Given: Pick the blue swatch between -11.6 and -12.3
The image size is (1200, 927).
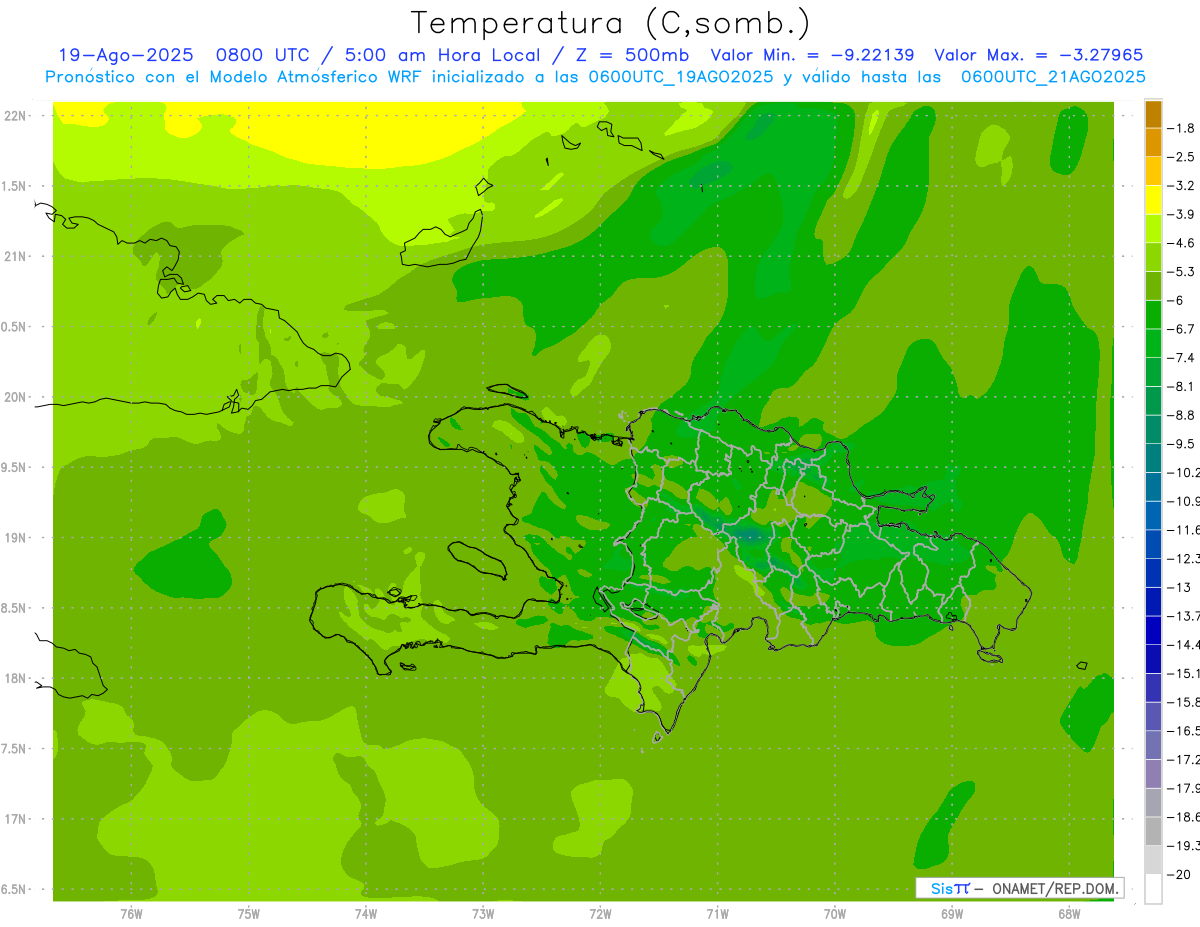Looking at the screenshot, I should pyautogui.click(x=1153, y=544).
